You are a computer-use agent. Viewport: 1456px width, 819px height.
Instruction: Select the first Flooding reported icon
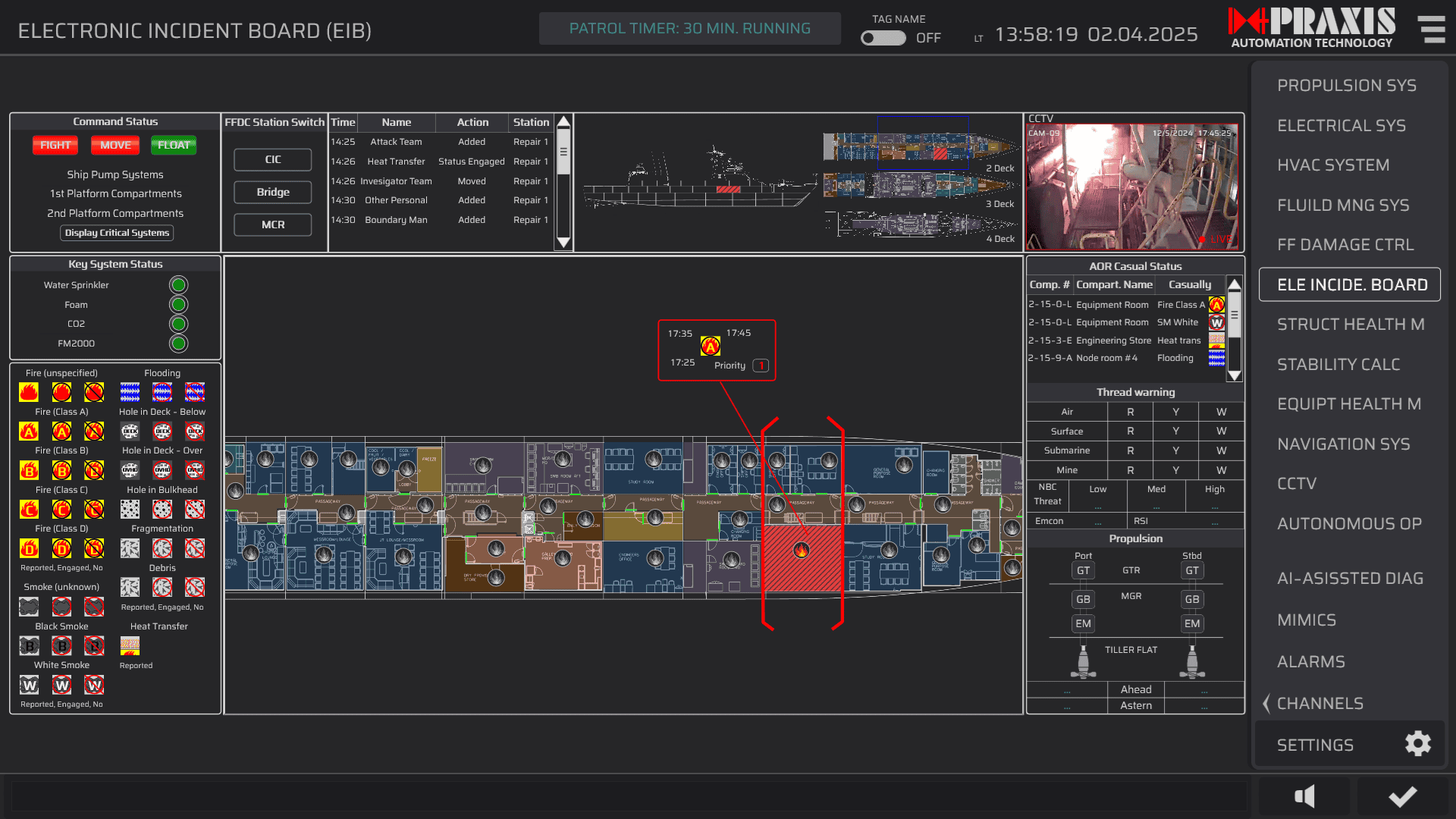(x=130, y=392)
